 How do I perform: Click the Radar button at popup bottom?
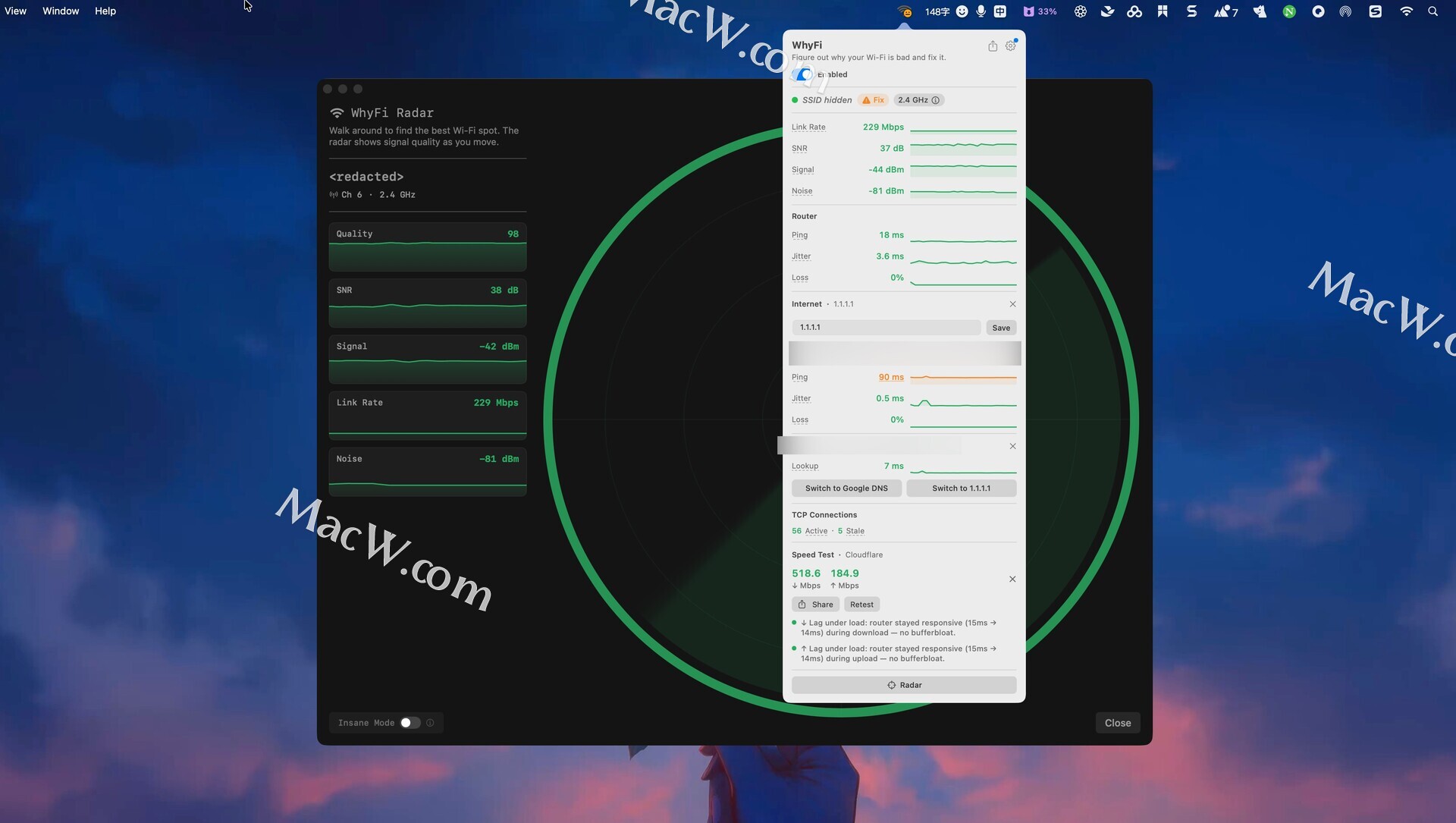point(904,685)
